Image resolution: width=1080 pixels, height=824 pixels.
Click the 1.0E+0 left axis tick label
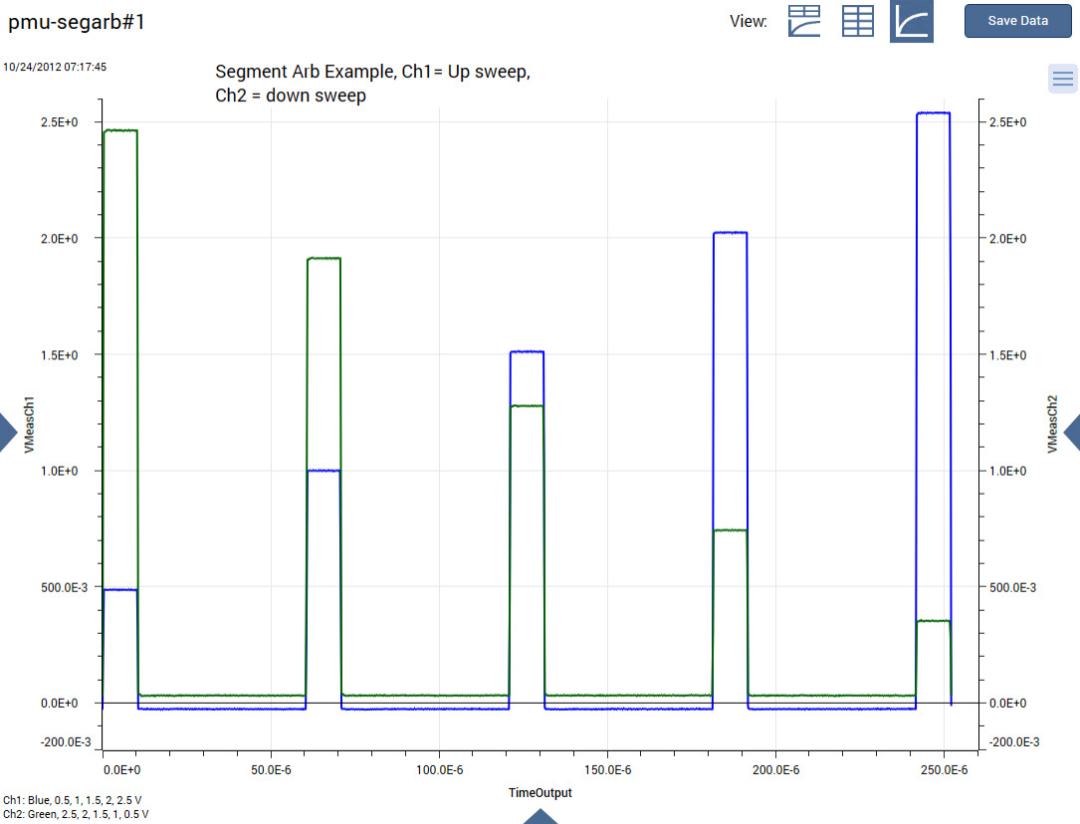(x=59, y=471)
